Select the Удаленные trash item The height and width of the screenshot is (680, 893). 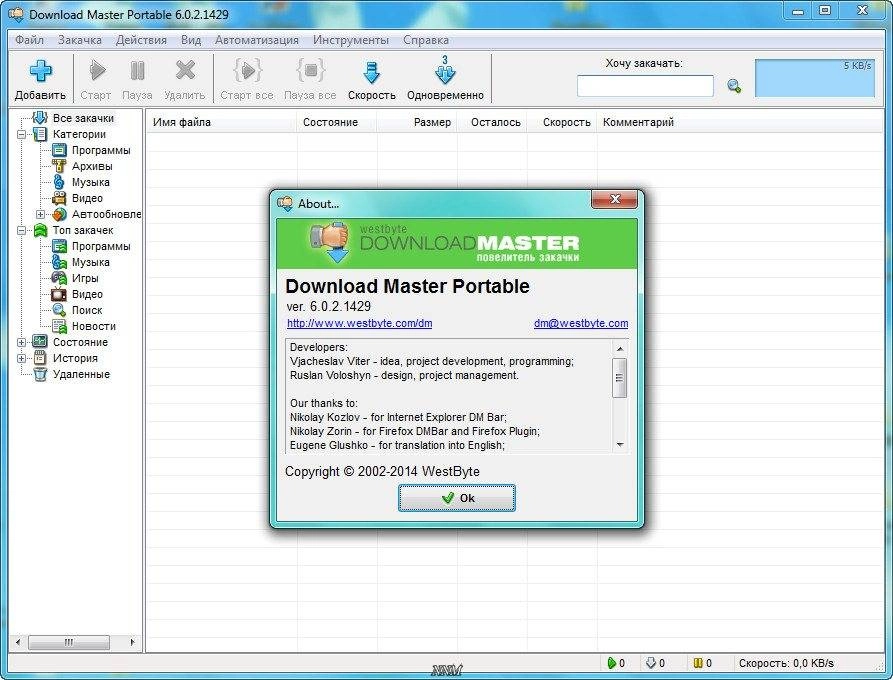coord(81,374)
